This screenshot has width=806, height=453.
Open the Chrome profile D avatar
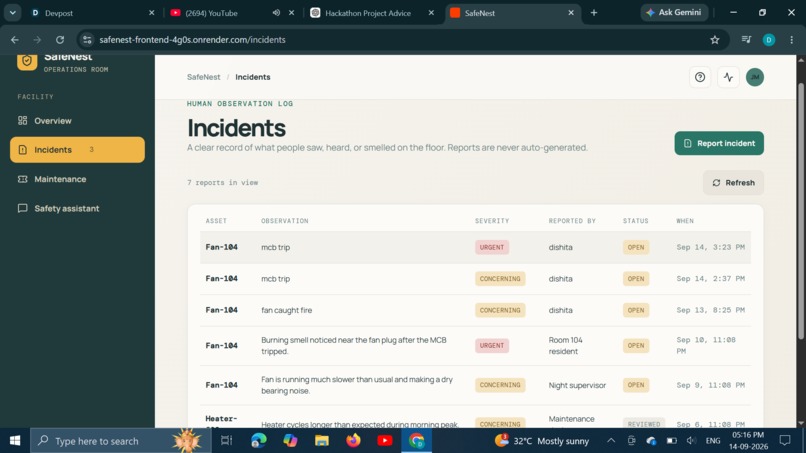769,40
